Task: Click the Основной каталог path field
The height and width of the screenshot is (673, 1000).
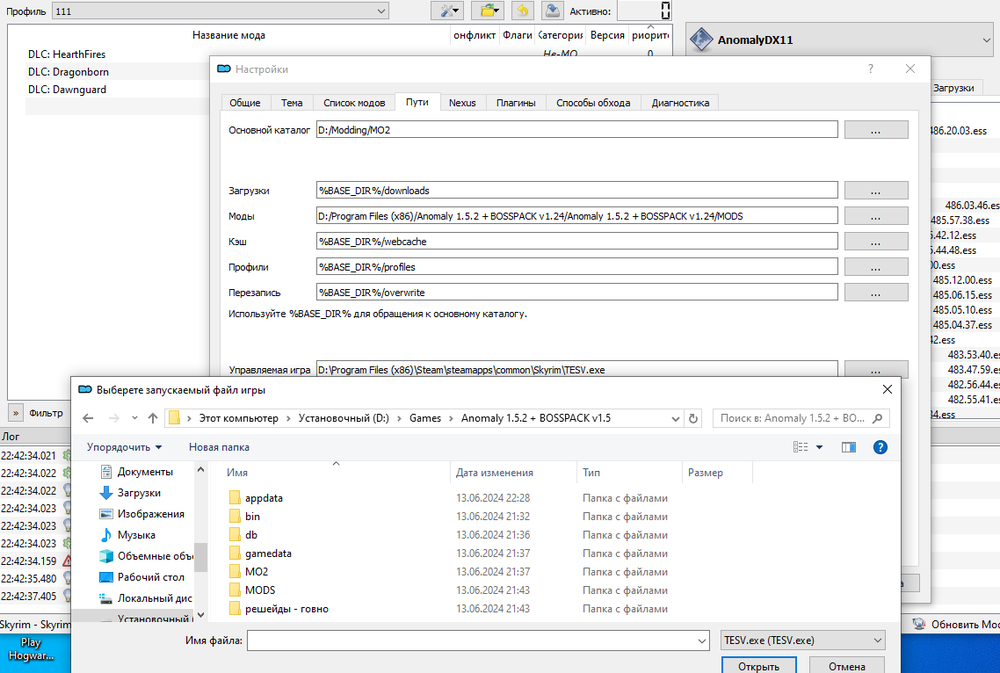Action: click(x=577, y=130)
